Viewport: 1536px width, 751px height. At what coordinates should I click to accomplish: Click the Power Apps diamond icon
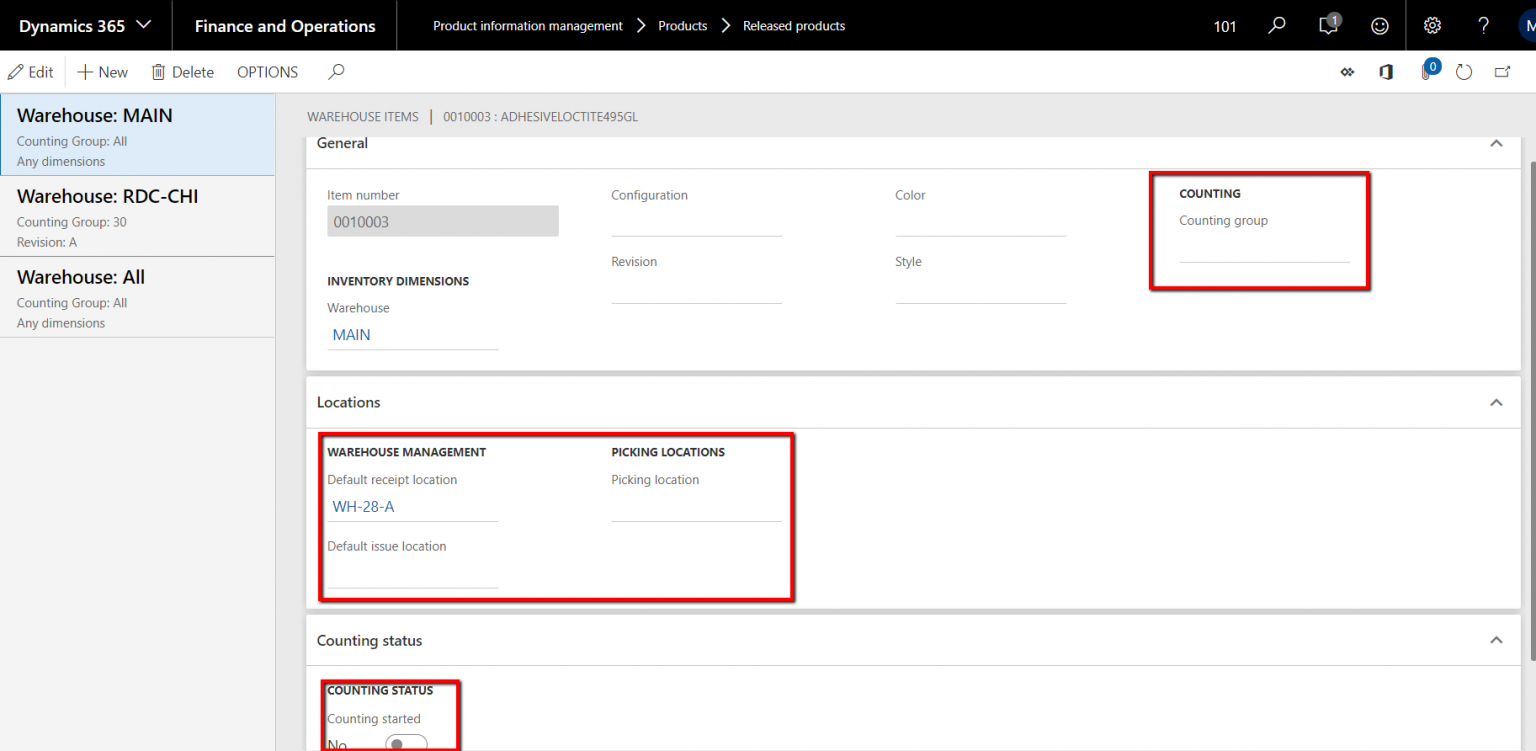coord(1347,72)
